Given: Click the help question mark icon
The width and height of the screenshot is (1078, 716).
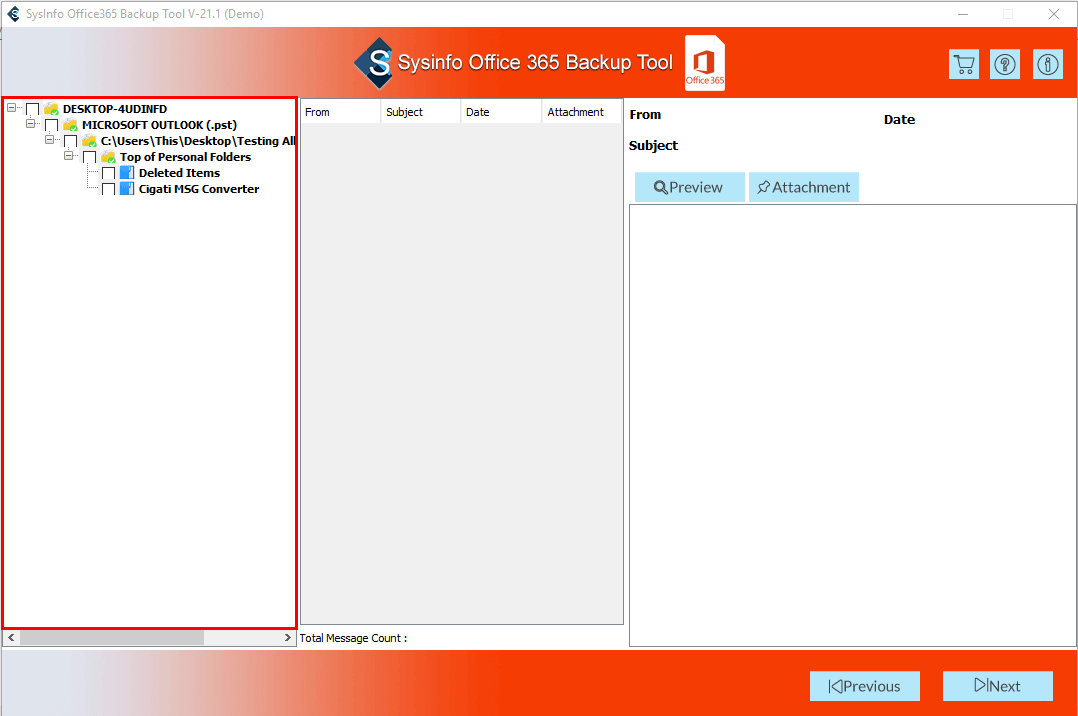Looking at the screenshot, I should [x=1005, y=65].
